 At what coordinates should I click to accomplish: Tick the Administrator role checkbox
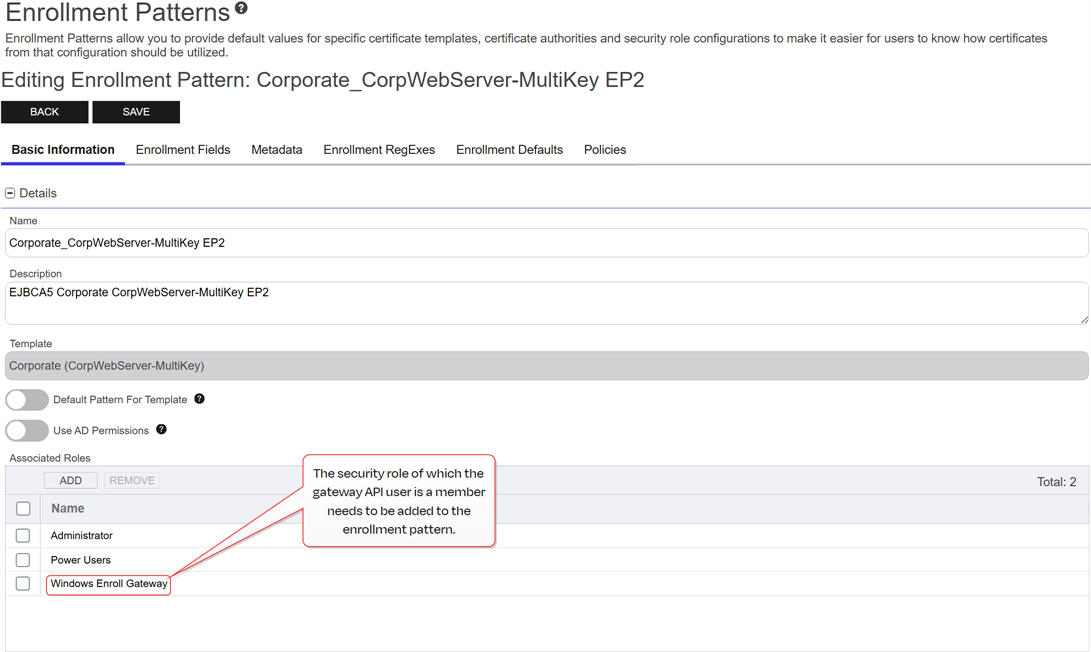[x=23, y=536]
